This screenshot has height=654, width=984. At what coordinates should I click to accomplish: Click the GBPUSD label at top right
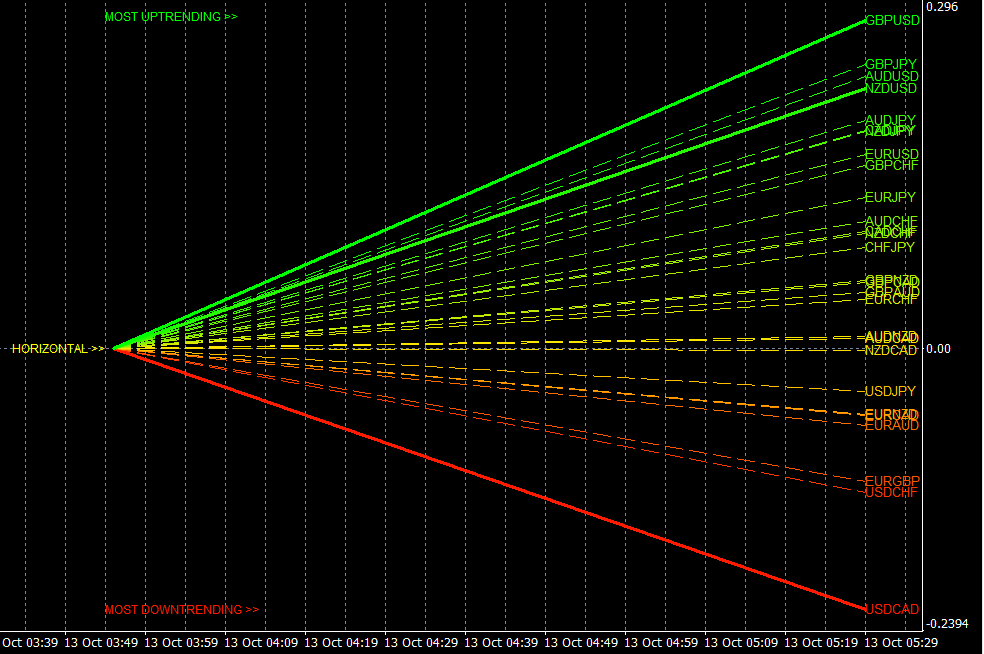(x=893, y=20)
